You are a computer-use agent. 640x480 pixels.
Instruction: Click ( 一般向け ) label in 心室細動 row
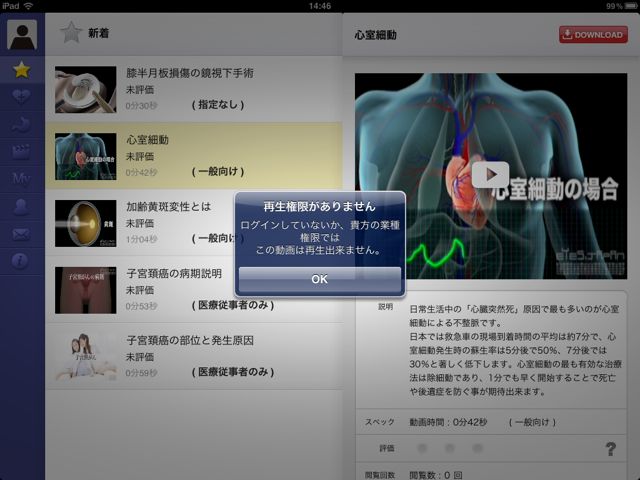tap(218, 171)
